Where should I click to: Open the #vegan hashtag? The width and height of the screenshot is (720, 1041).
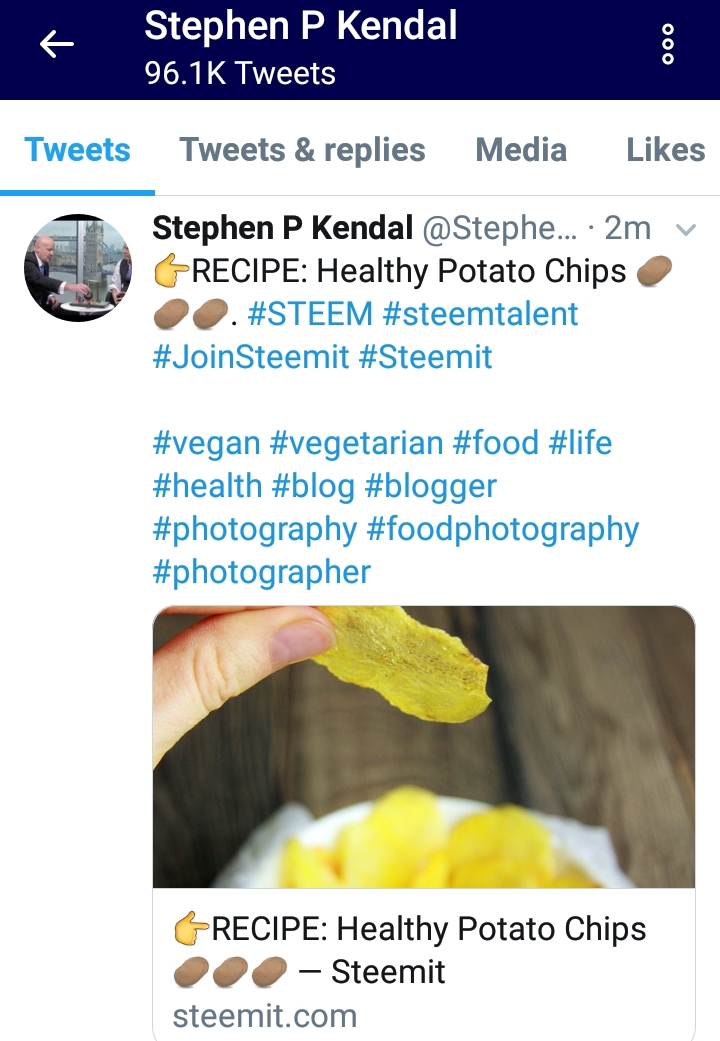point(207,443)
